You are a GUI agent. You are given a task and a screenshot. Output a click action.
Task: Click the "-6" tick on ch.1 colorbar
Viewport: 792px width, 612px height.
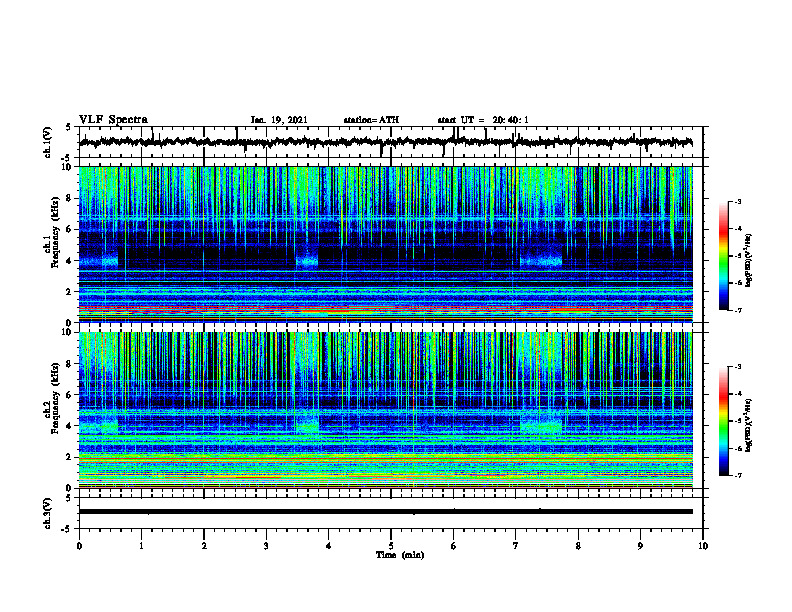coord(738,283)
